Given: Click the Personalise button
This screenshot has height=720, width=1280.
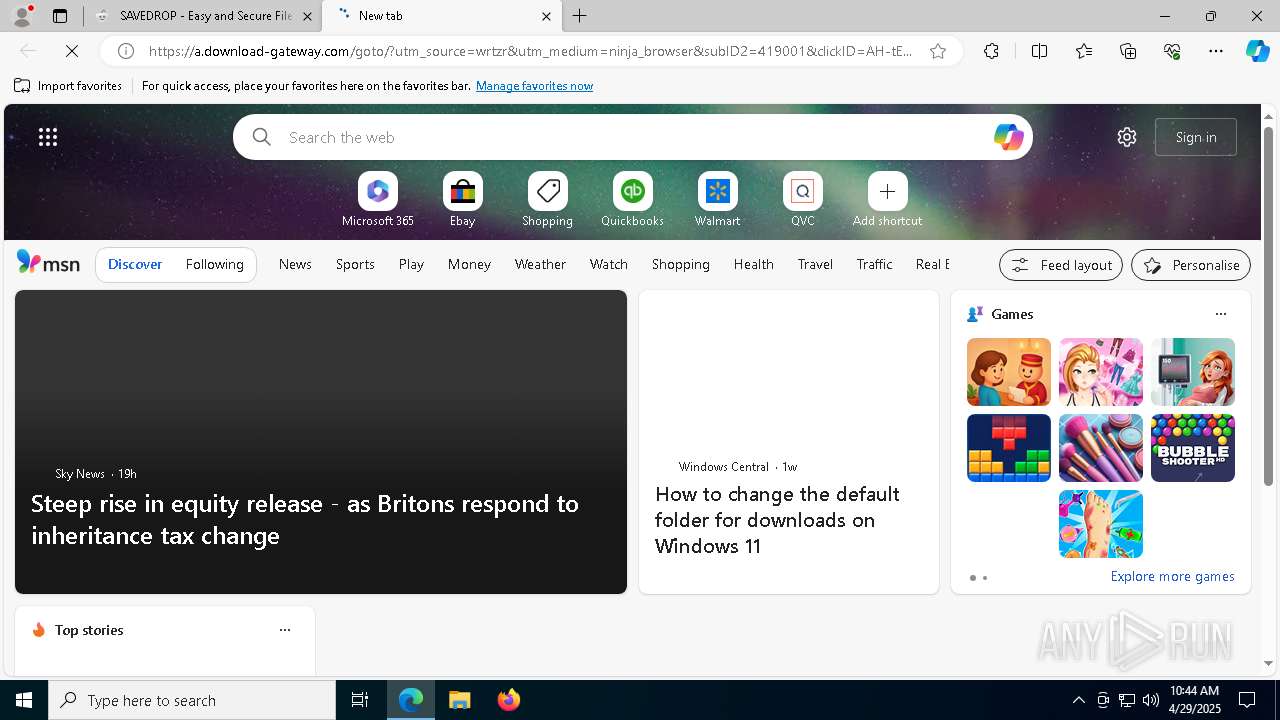Looking at the screenshot, I should pos(1191,265).
